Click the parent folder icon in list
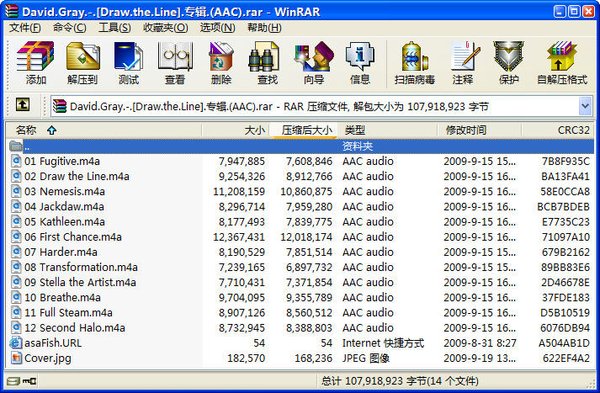 point(16,146)
